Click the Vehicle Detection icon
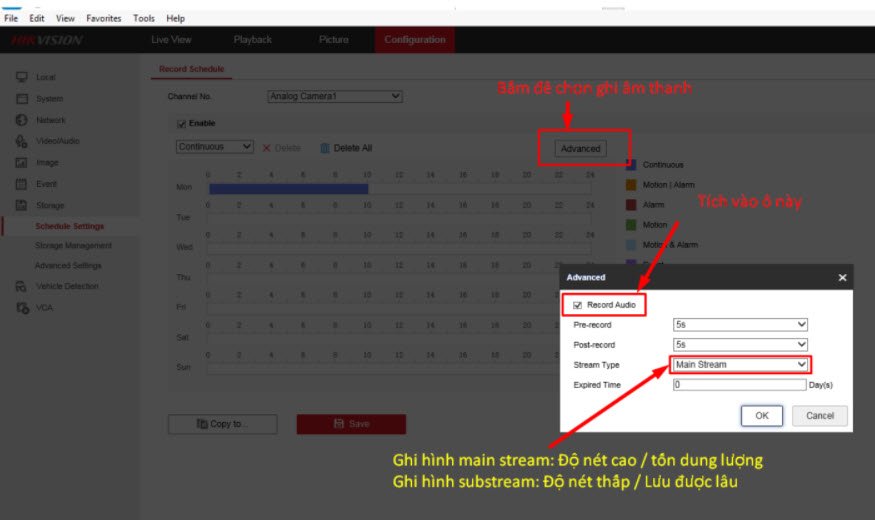Screen dimensions: 875x520 point(20,286)
